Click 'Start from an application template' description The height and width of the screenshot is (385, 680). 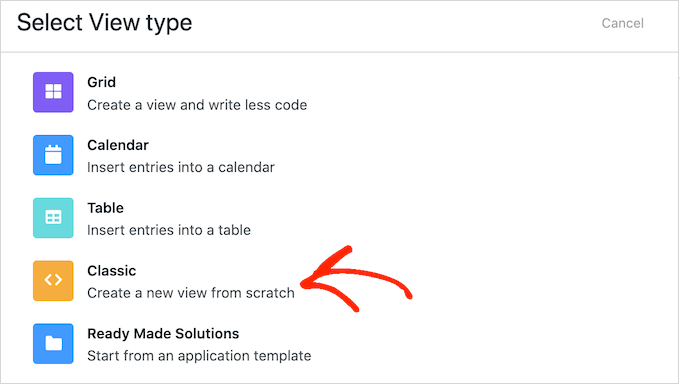click(199, 356)
